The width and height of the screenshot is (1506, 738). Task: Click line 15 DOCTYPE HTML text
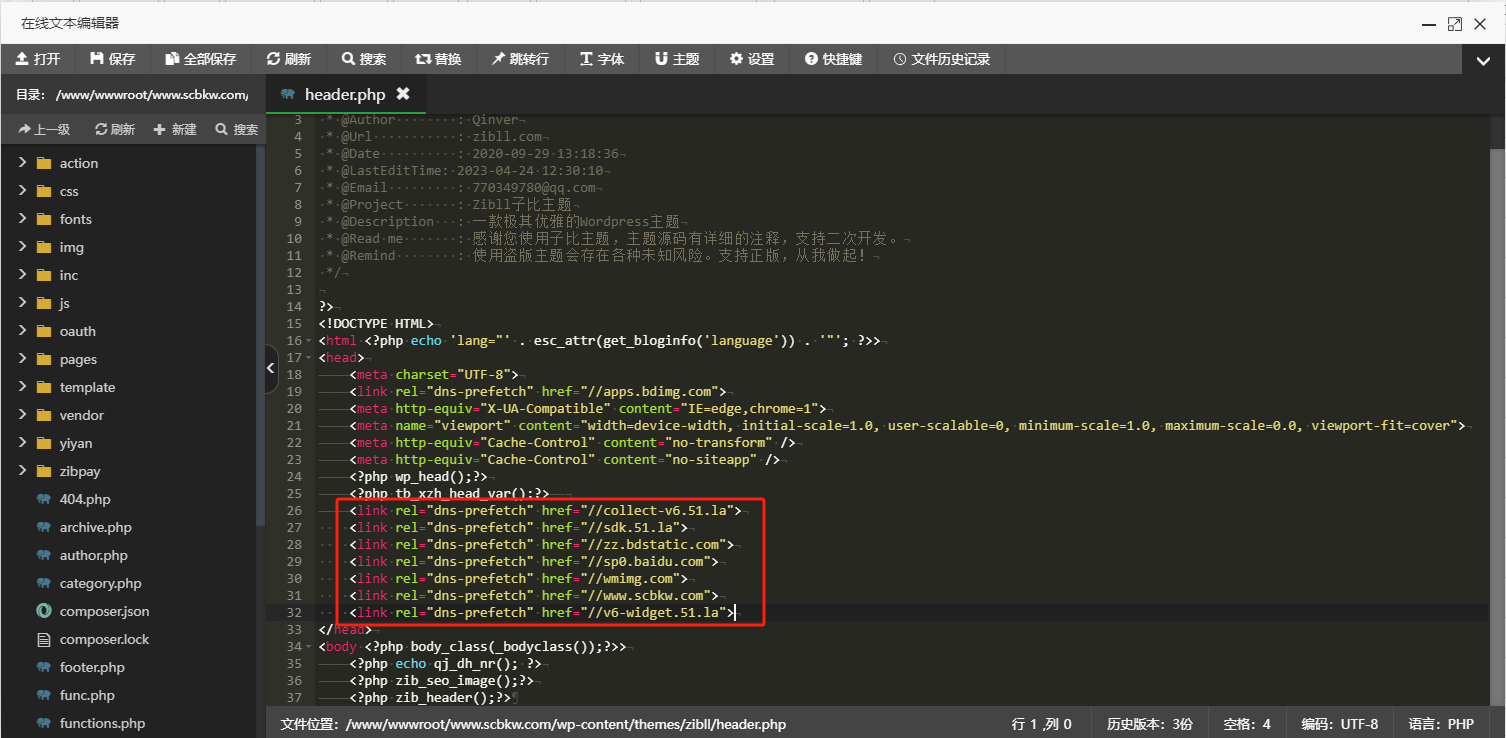click(375, 324)
